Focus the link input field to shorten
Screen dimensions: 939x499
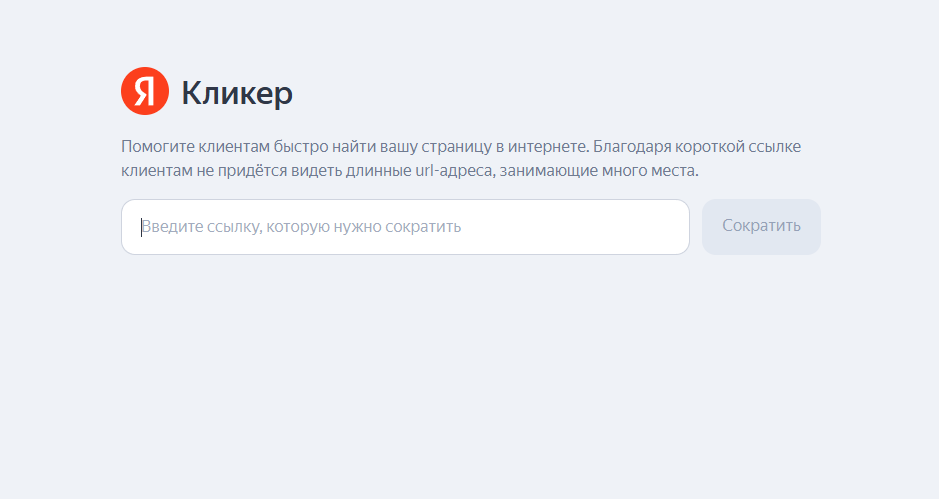point(405,227)
